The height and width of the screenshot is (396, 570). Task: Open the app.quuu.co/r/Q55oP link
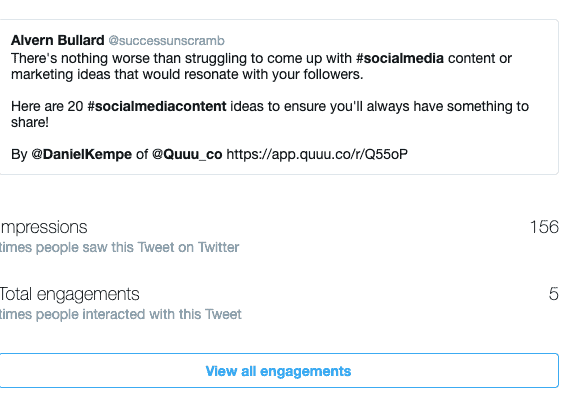click(x=317, y=154)
